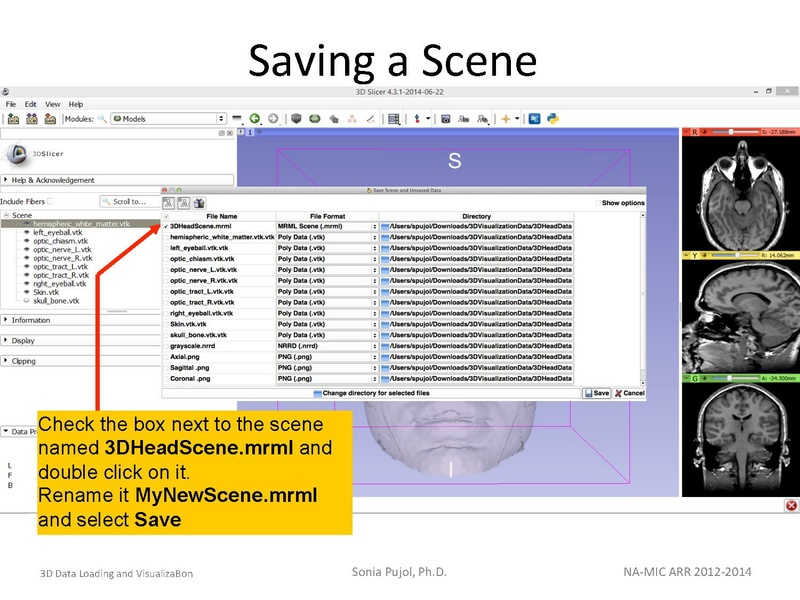Open the Edit menu
The width and height of the screenshot is (800, 600).
31,104
